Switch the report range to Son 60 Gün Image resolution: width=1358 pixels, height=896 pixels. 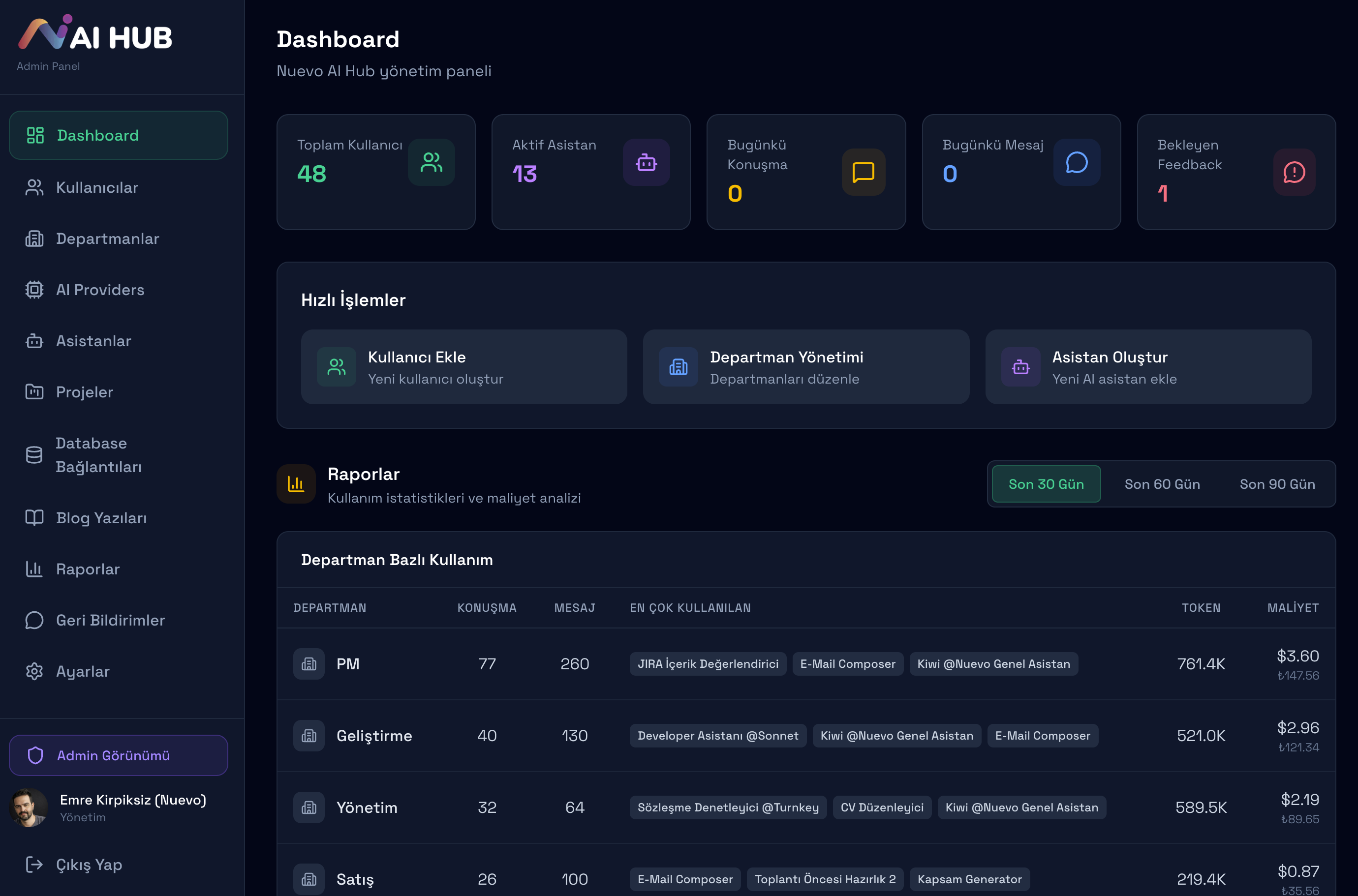[1162, 484]
